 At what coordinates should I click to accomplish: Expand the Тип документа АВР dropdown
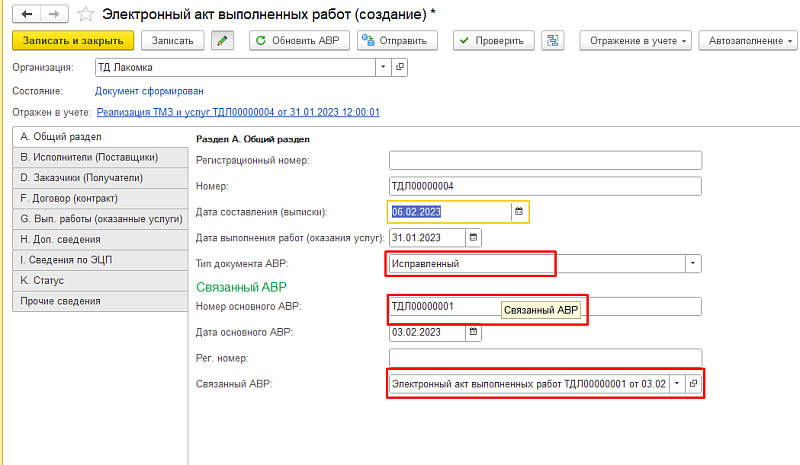[693, 263]
